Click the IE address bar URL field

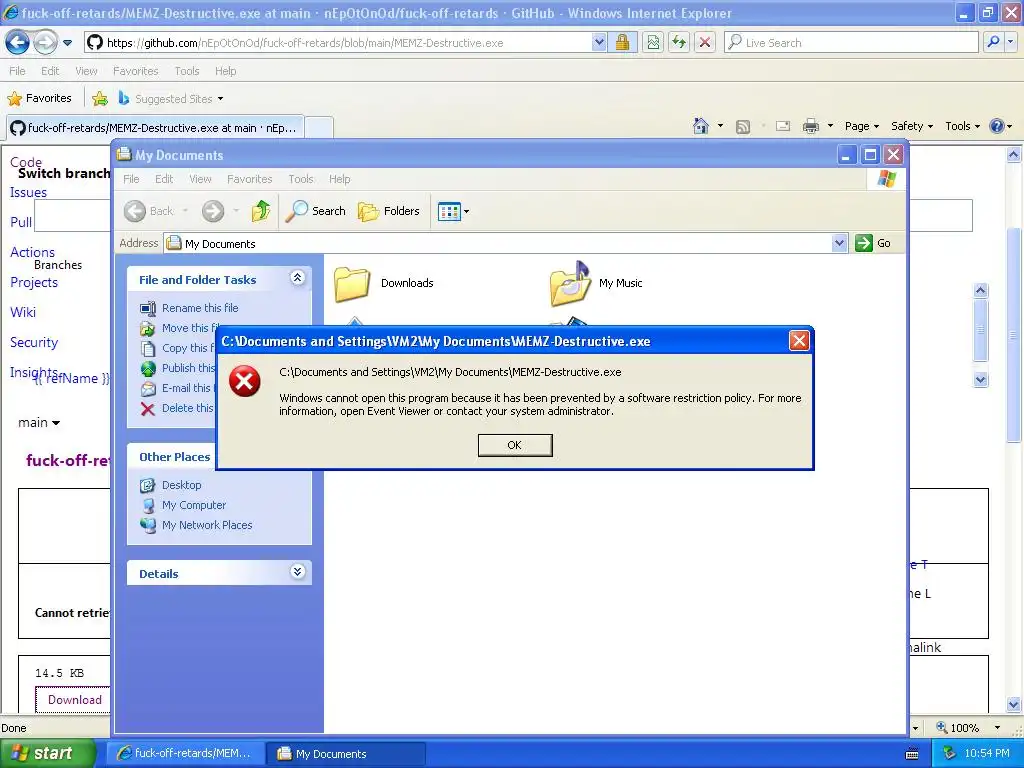click(x=338, y=42)
